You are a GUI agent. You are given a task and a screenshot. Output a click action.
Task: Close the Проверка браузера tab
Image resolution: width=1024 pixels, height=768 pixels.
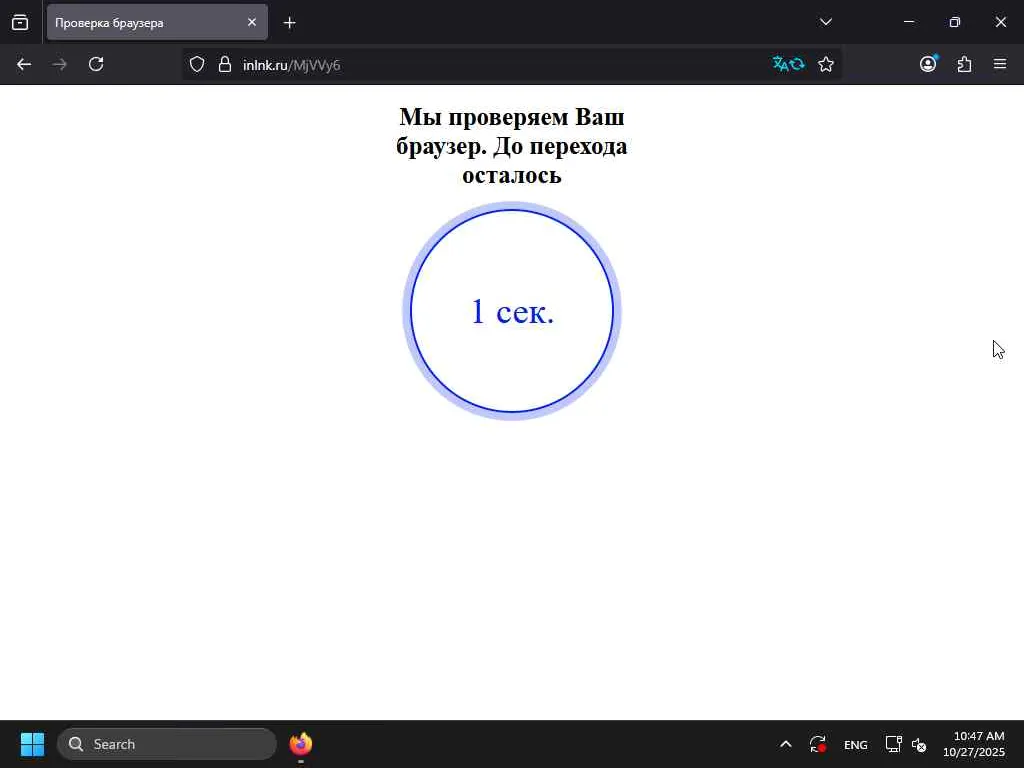tap(251, 22)
